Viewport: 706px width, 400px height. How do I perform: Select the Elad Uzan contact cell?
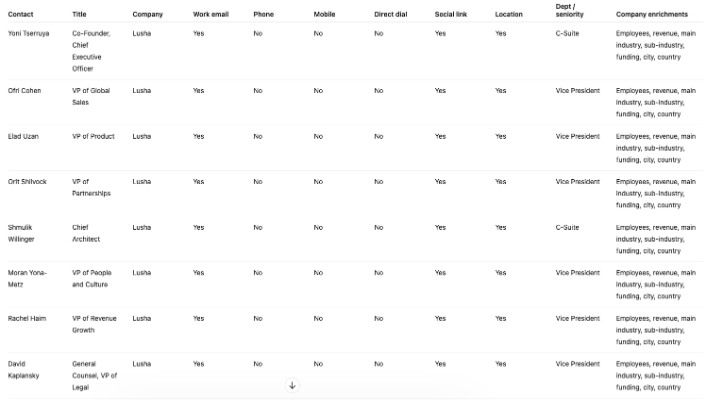[x=23, y=136]
